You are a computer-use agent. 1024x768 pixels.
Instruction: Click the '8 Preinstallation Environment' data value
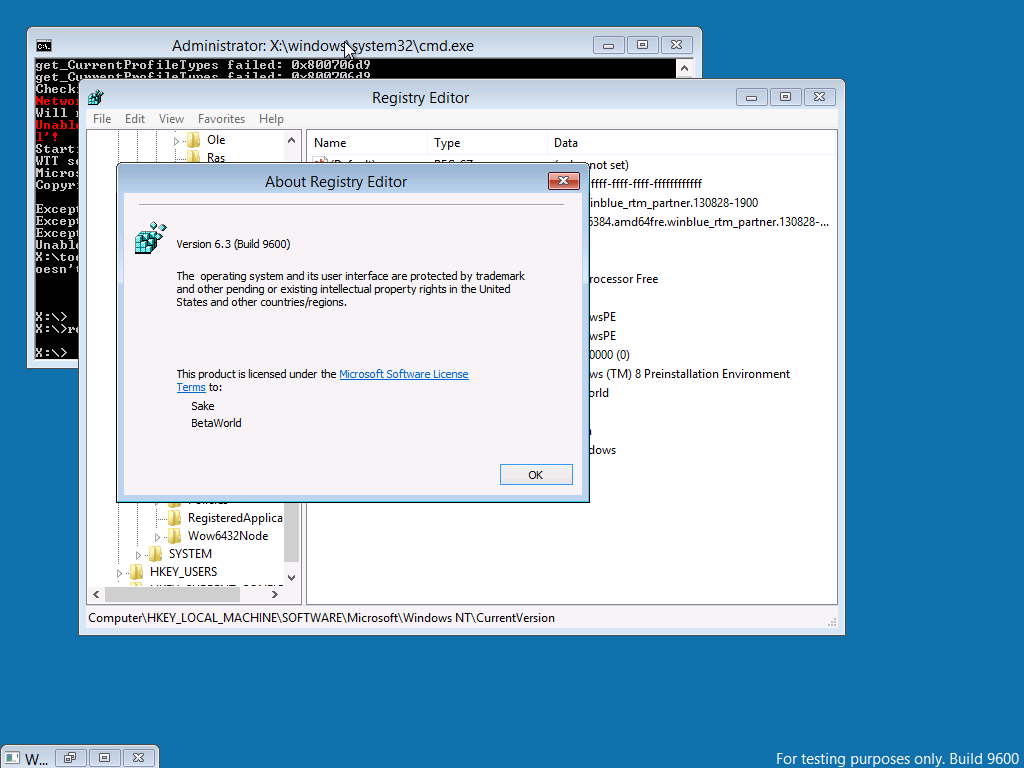pyautogui.click(x=689, y=374)
